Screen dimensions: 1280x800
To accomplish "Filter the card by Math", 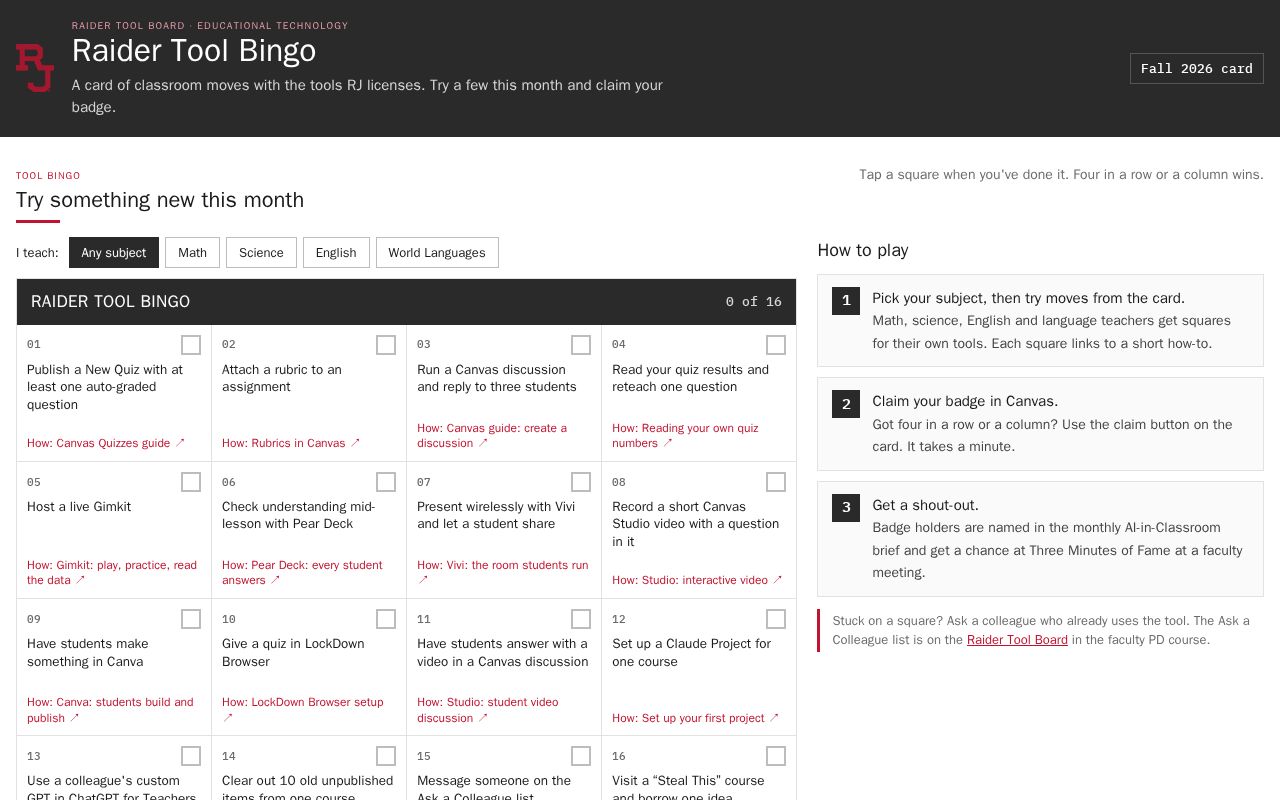I will 192,253.
